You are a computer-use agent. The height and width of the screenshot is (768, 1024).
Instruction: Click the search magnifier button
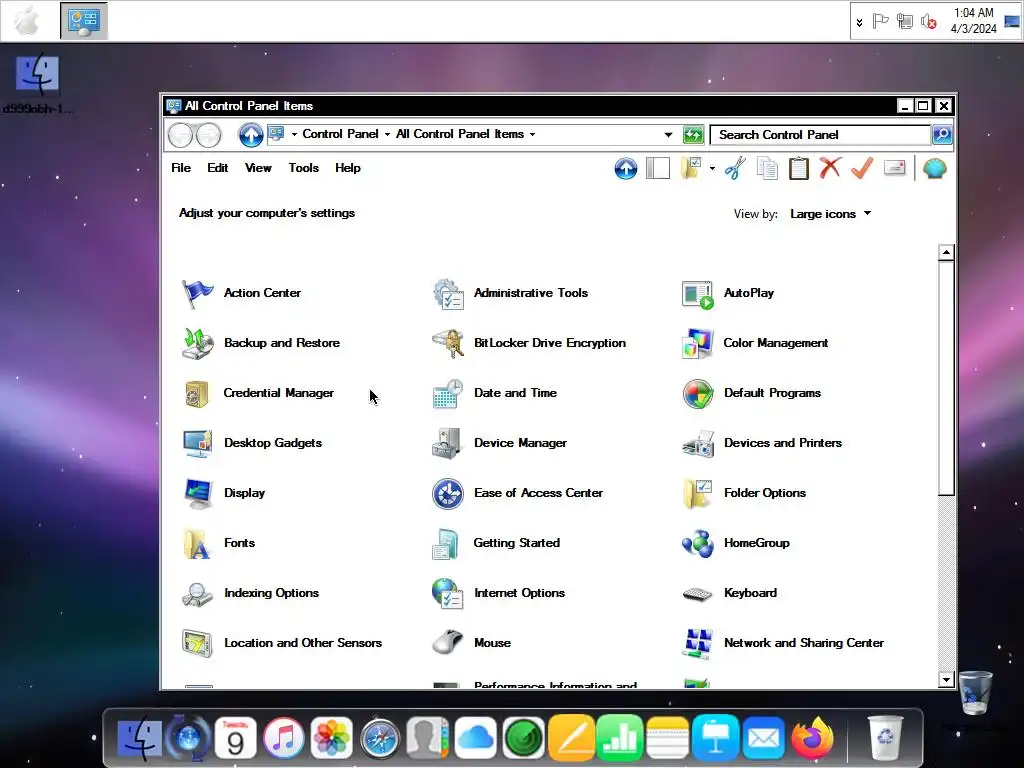942,135
